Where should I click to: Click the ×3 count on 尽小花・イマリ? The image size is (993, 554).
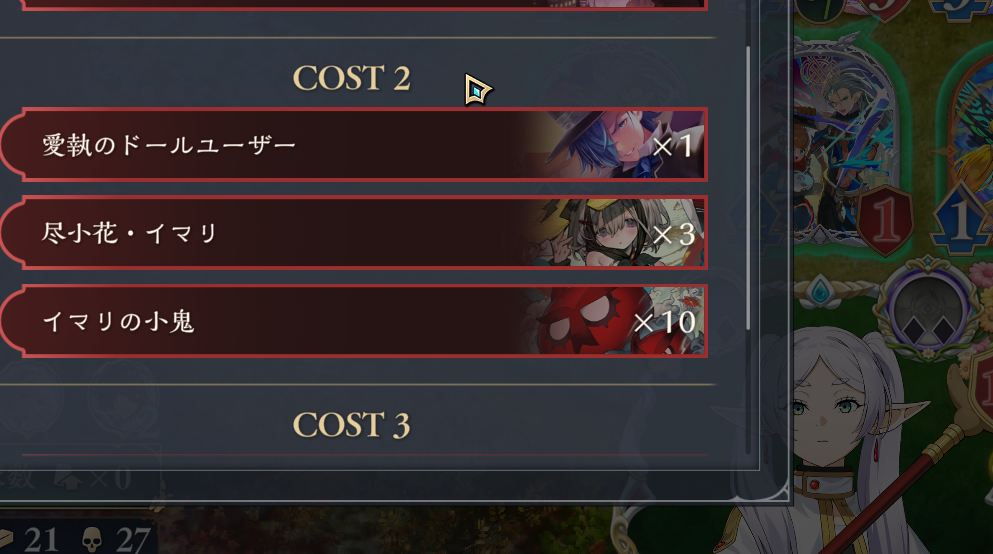[x=674, y=235]
